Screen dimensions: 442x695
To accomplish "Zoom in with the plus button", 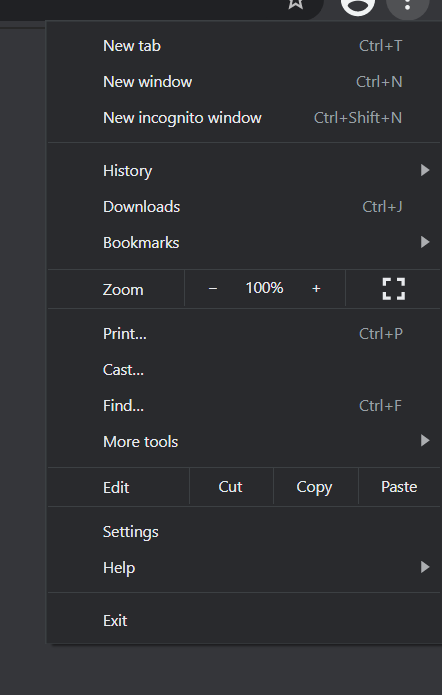I will pyautogui.click(x=316, y=289).
